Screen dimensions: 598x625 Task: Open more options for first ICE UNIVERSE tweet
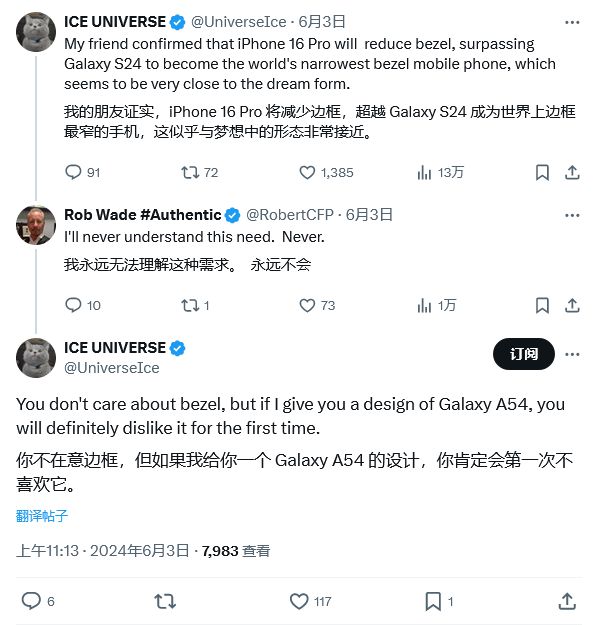(572, 22)
